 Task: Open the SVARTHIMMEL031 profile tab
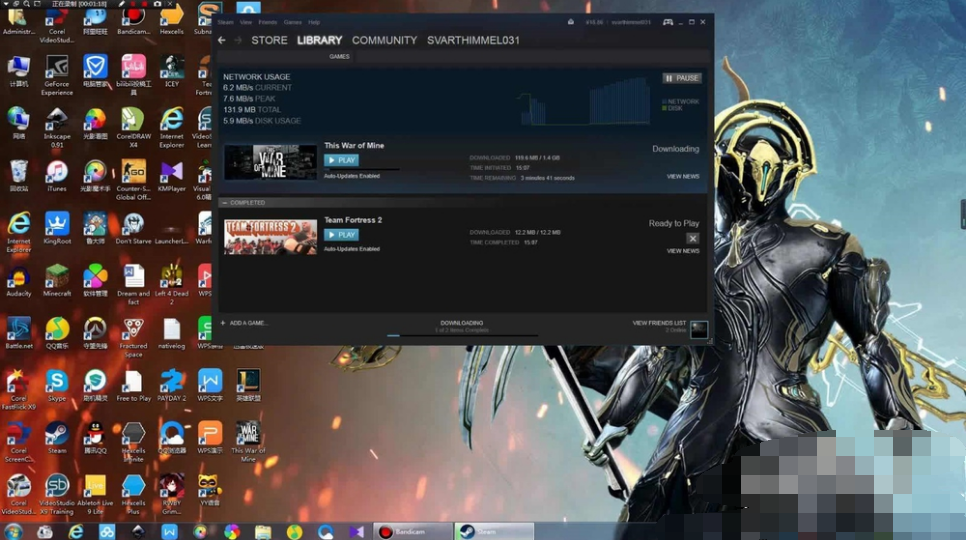click(473, 40)
